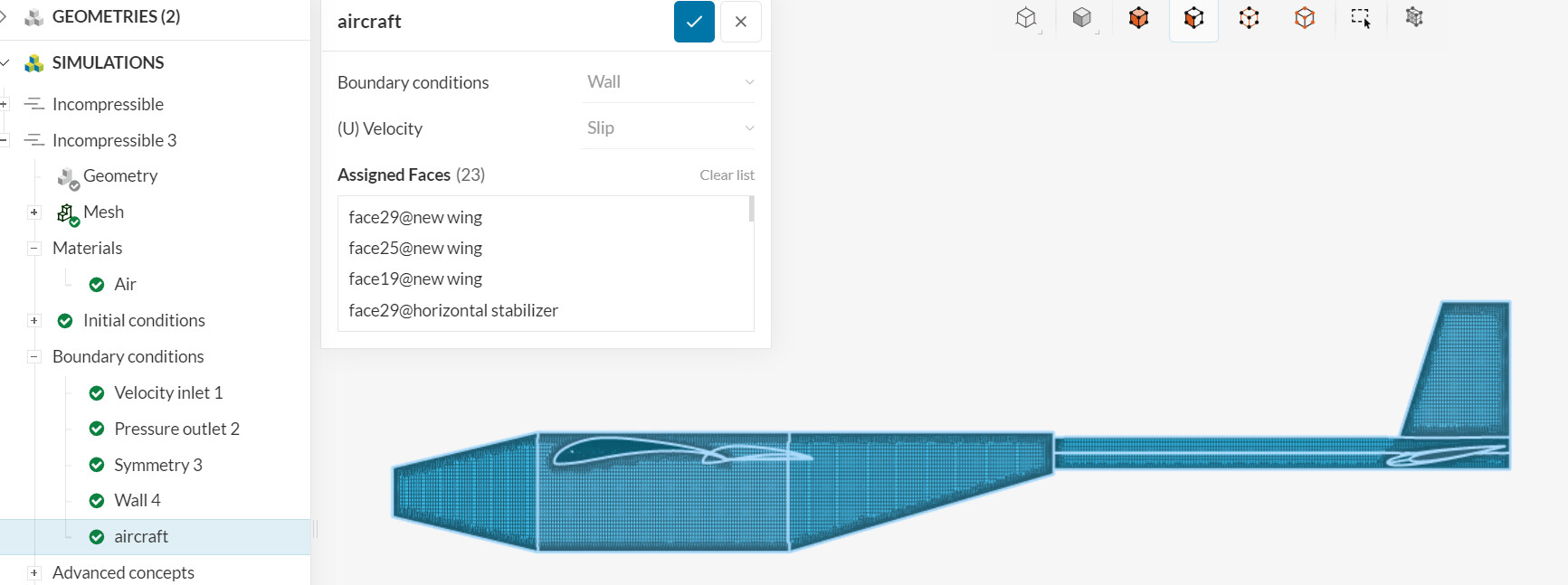Image resolution: width=1568 pixels, height=585 pixels.
Task: Collapse the Materials tree node
Action: 34,249
